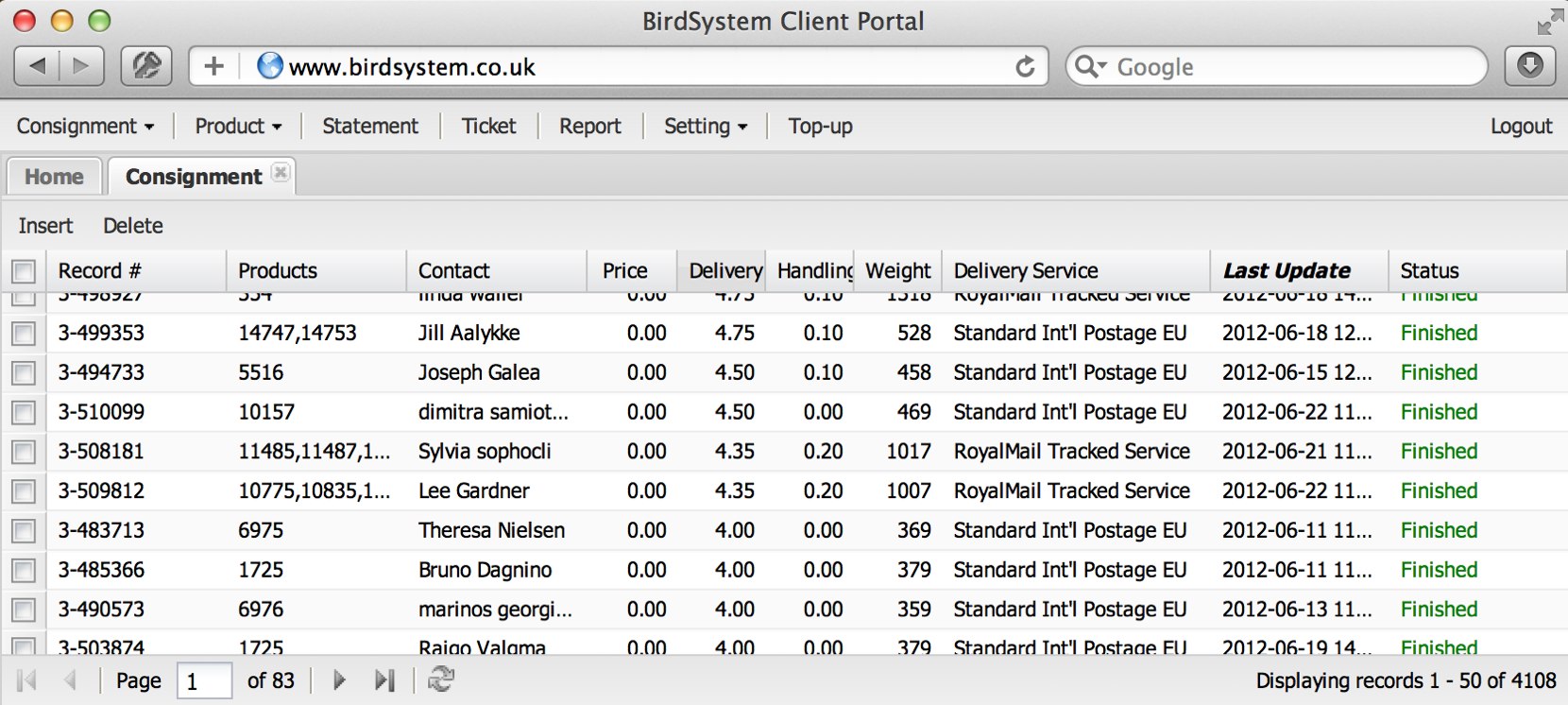Image resolution: width=1568 pixels, height=705 pixels.
Task: Click the browser address bar URL
Action: 412,67
